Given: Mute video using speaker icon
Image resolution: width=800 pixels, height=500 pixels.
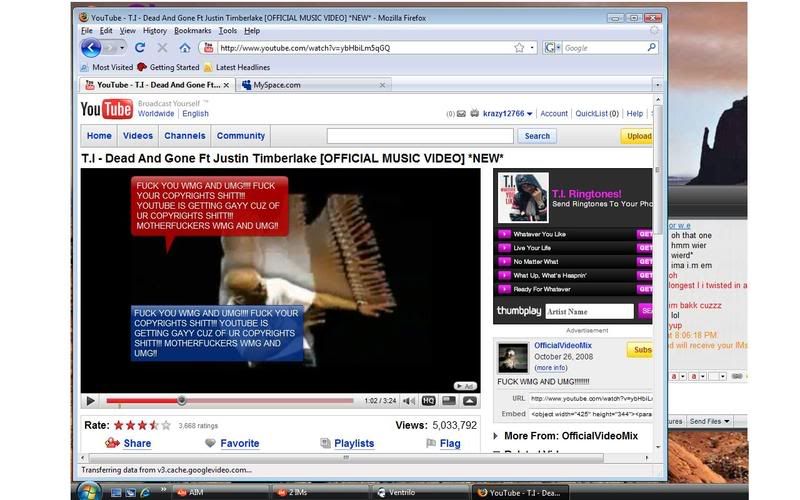Looking at the screenshot, I should coord(409,401).
